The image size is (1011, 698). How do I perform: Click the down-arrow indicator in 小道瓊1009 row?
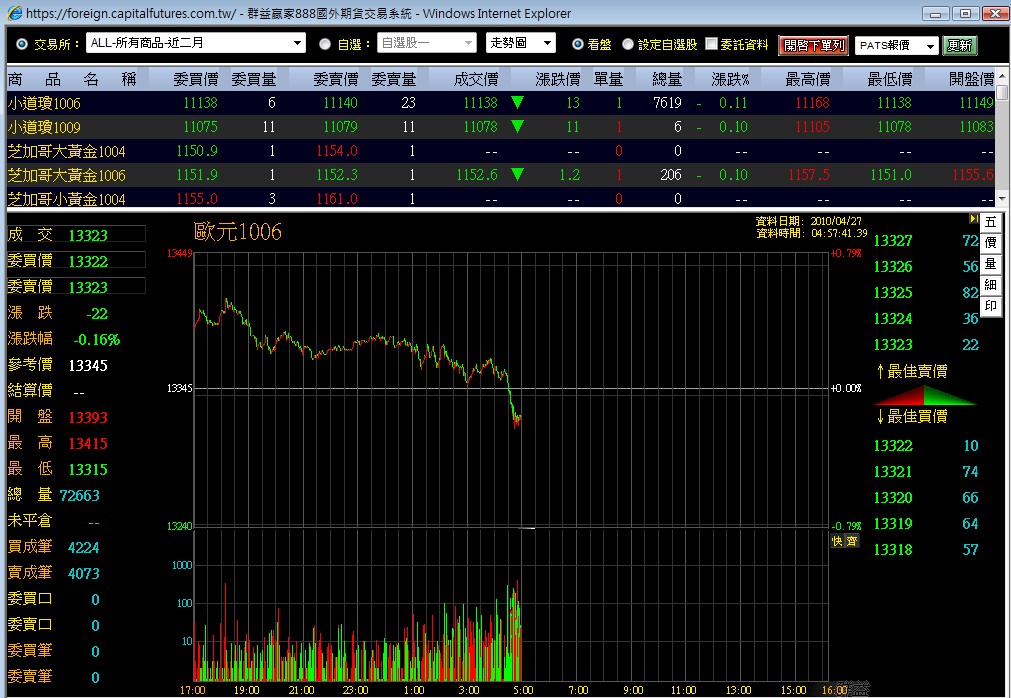point(517,126)
